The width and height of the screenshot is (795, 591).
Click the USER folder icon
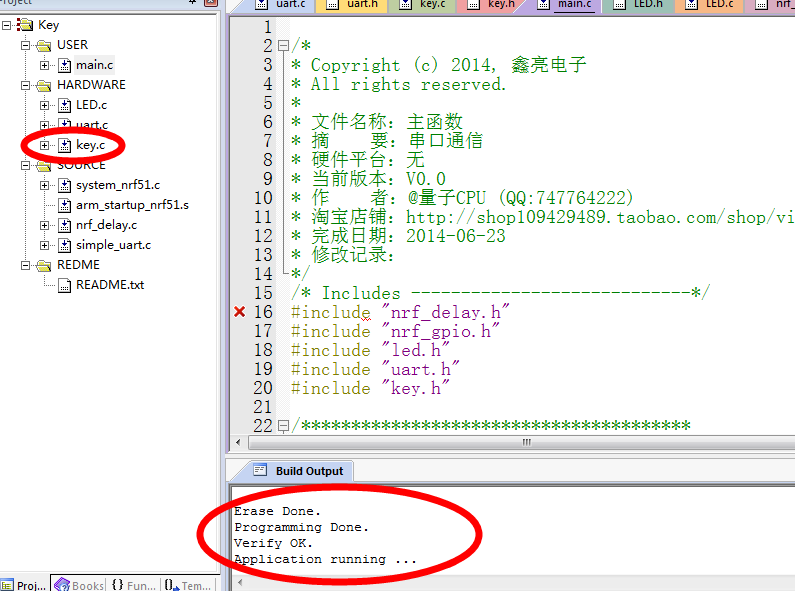[43, 45]
